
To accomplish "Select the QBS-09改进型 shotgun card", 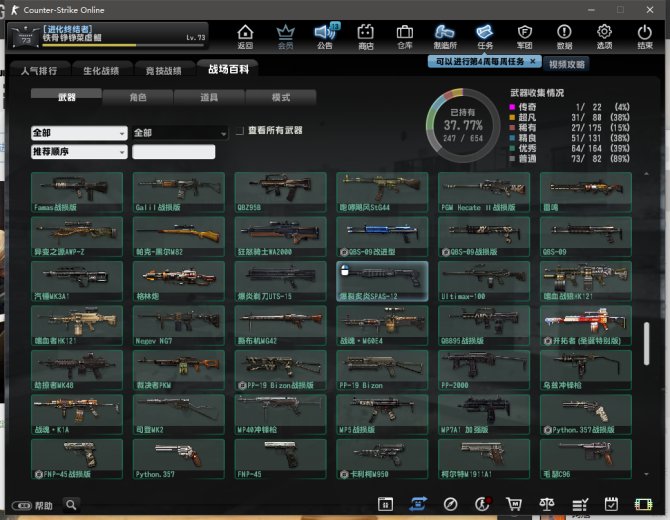I will (382, 237).
